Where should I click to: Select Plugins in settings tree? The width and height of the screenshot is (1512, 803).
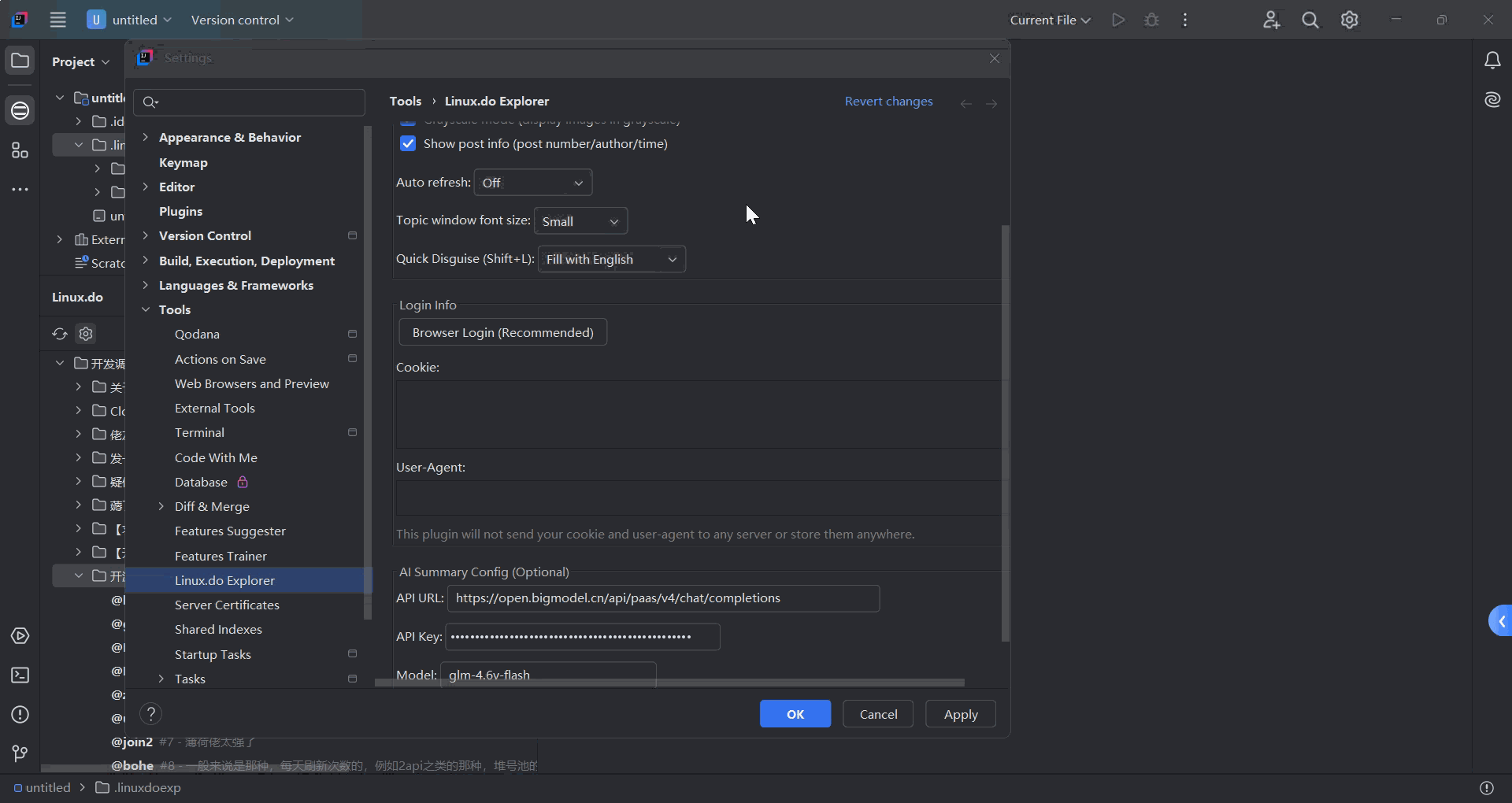coord(180,211)
